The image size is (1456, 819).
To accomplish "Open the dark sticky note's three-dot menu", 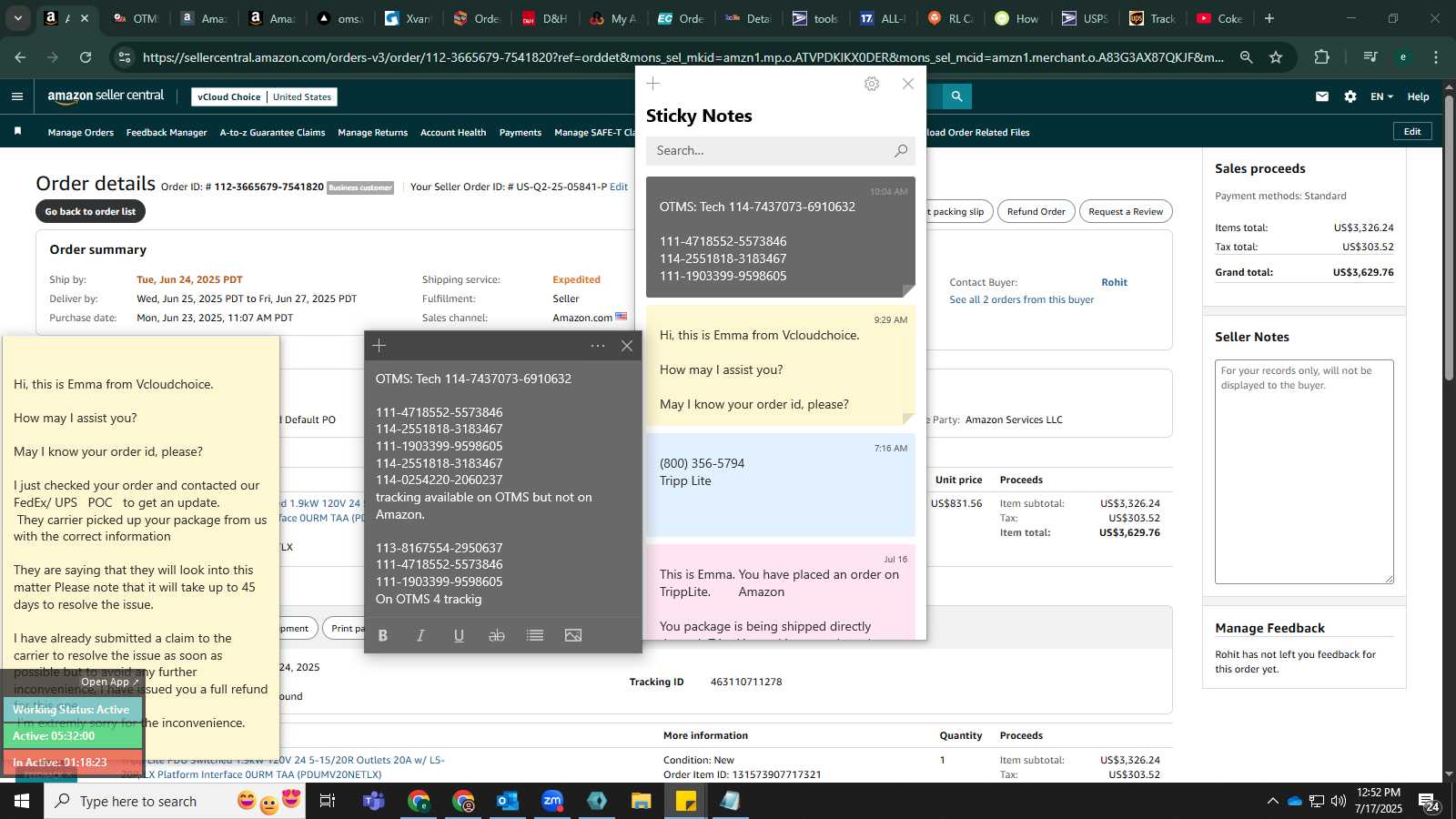I will 598,346.
